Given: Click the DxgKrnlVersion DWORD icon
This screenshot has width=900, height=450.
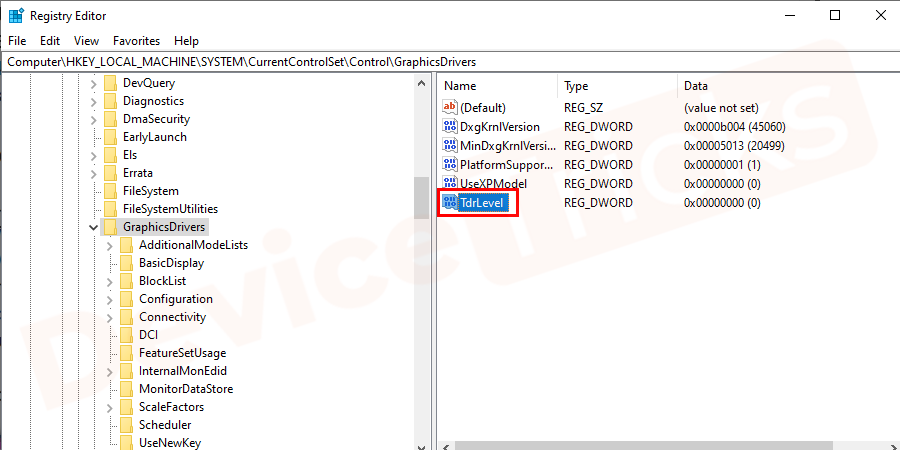Looking at the screenshot, I should coord(450,126).
